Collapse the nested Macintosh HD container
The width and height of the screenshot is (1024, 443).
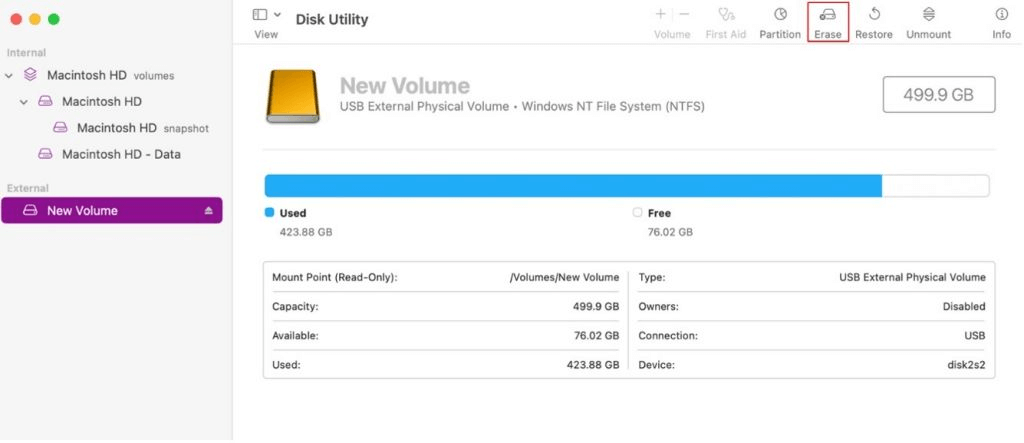pos(24,102)
